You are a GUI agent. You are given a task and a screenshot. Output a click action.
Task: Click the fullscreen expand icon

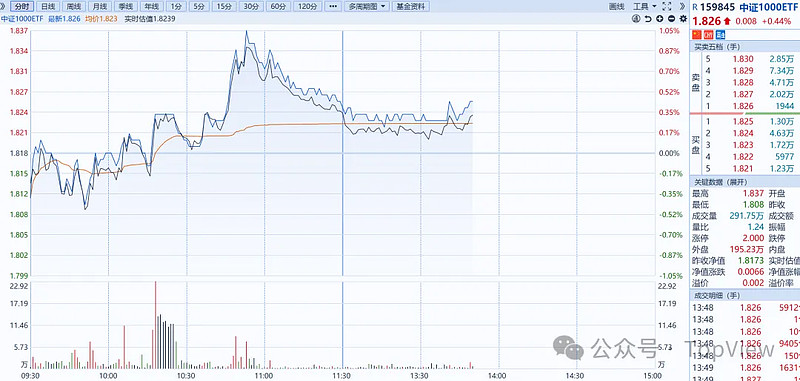click(666, 7)
